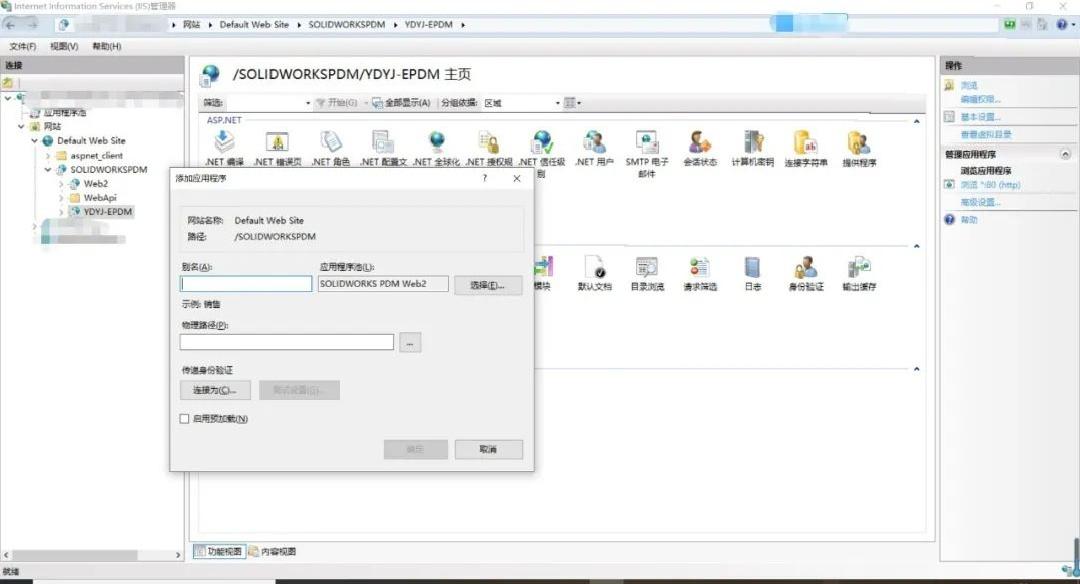Screen dimensions: 1080x584
Task: Open the .NET 错误页 feature
Action: tap(278, 144)
